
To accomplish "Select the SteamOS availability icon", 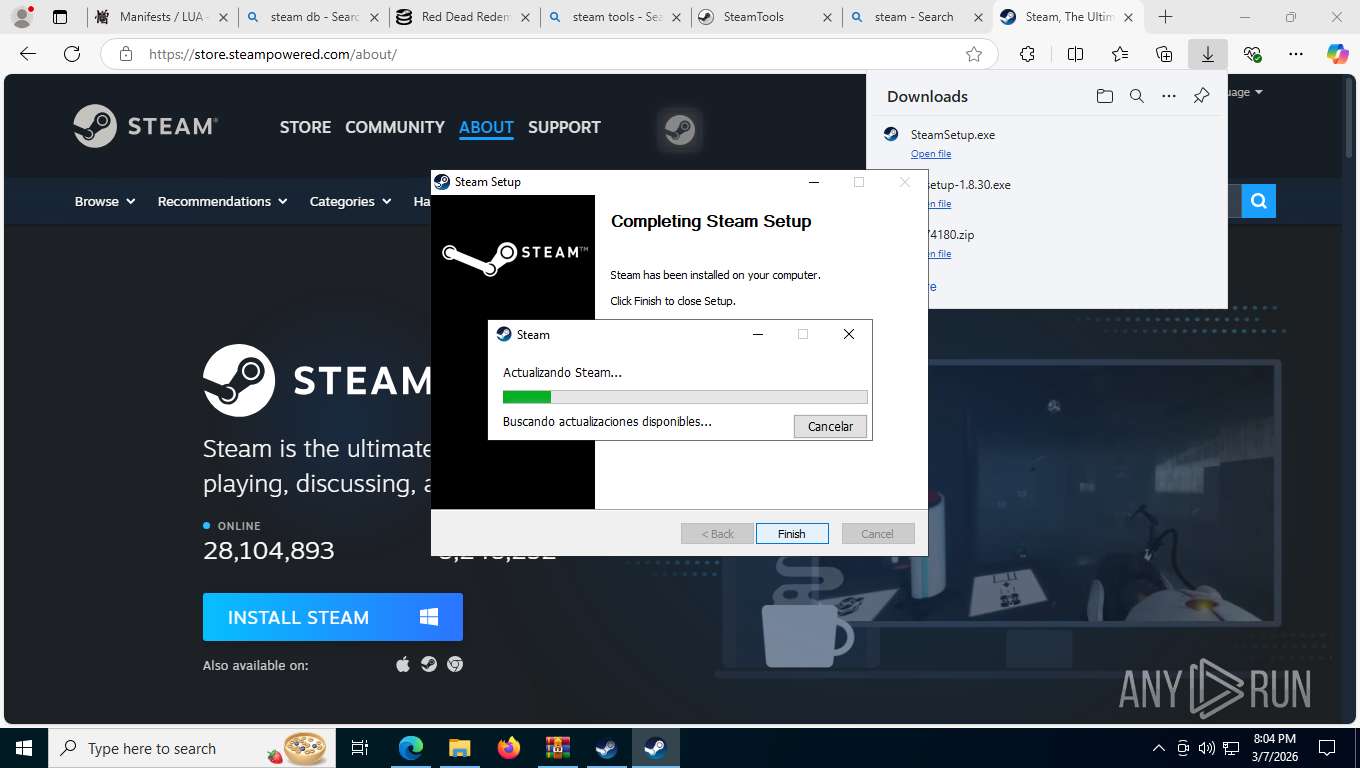I will 429,664.
